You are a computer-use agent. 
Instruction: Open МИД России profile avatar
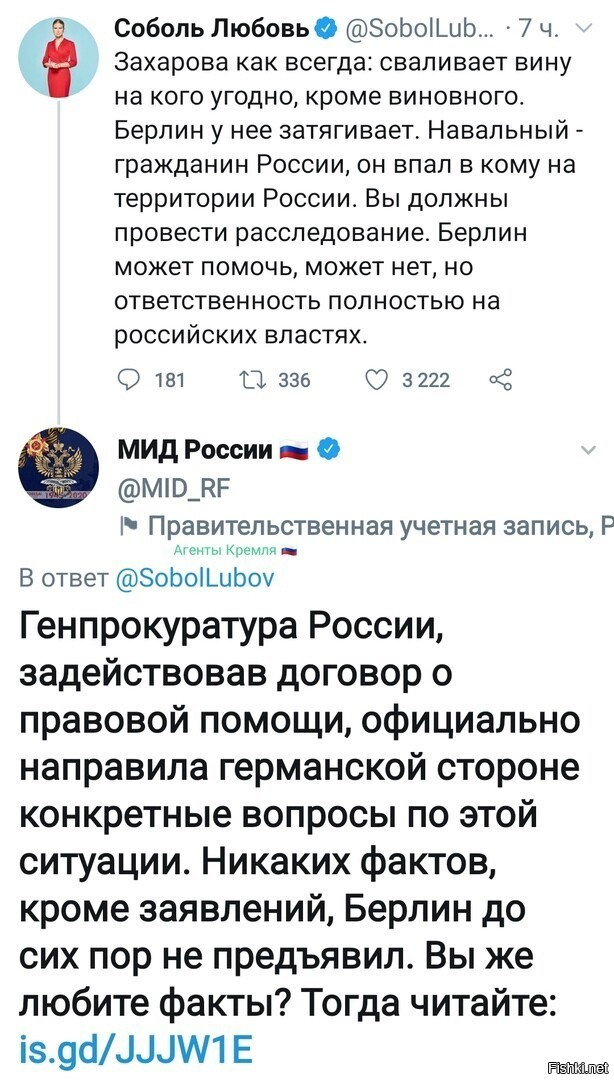click(58, 468)
